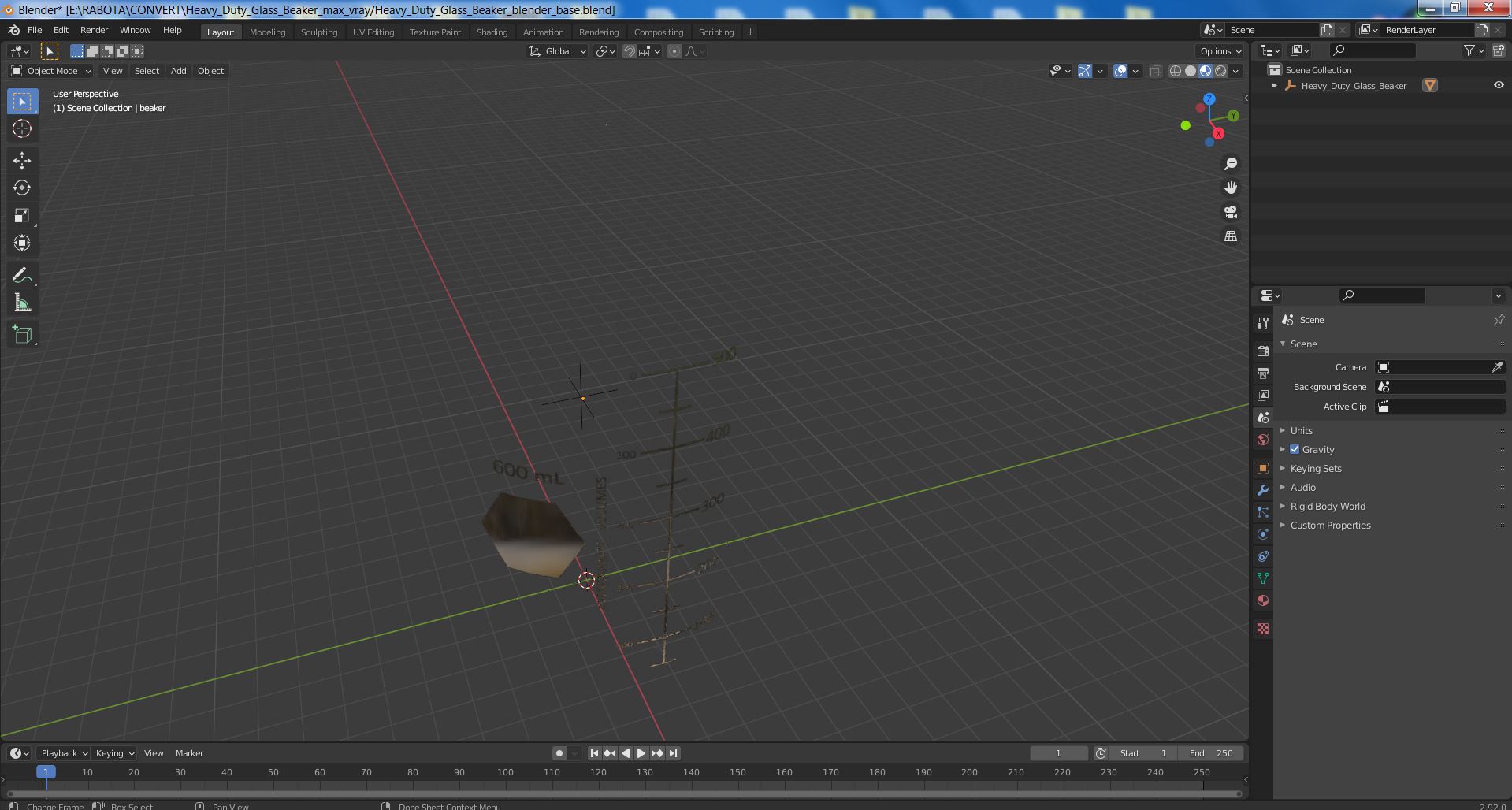Viewport: 1512px width, 810px height.
Task: Activate the Select Box tool
Action: pos(22,102)
